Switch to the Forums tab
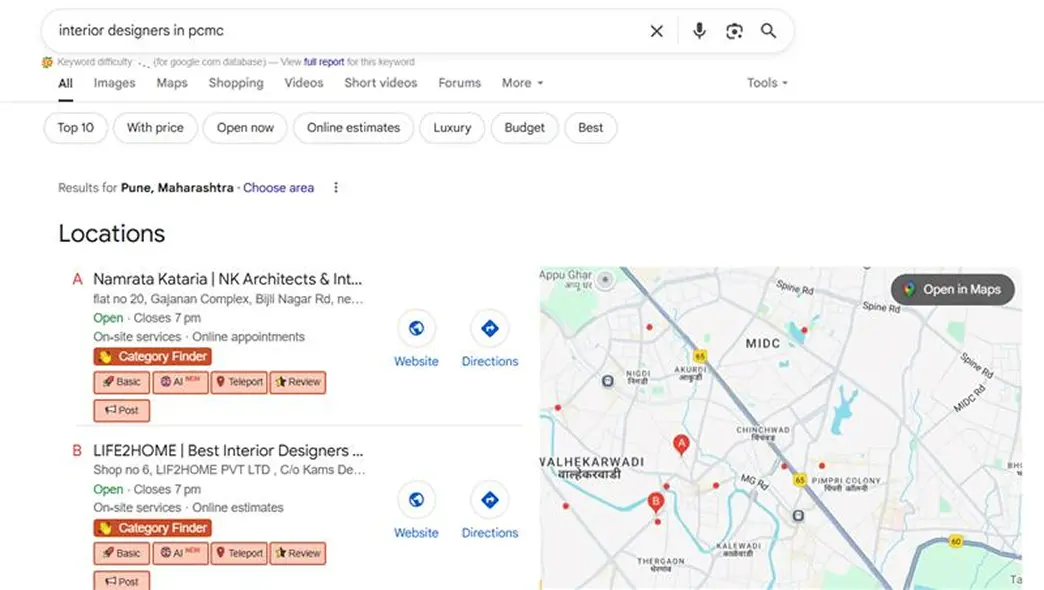The image size is (1044, 590). (x=459, y=83)
